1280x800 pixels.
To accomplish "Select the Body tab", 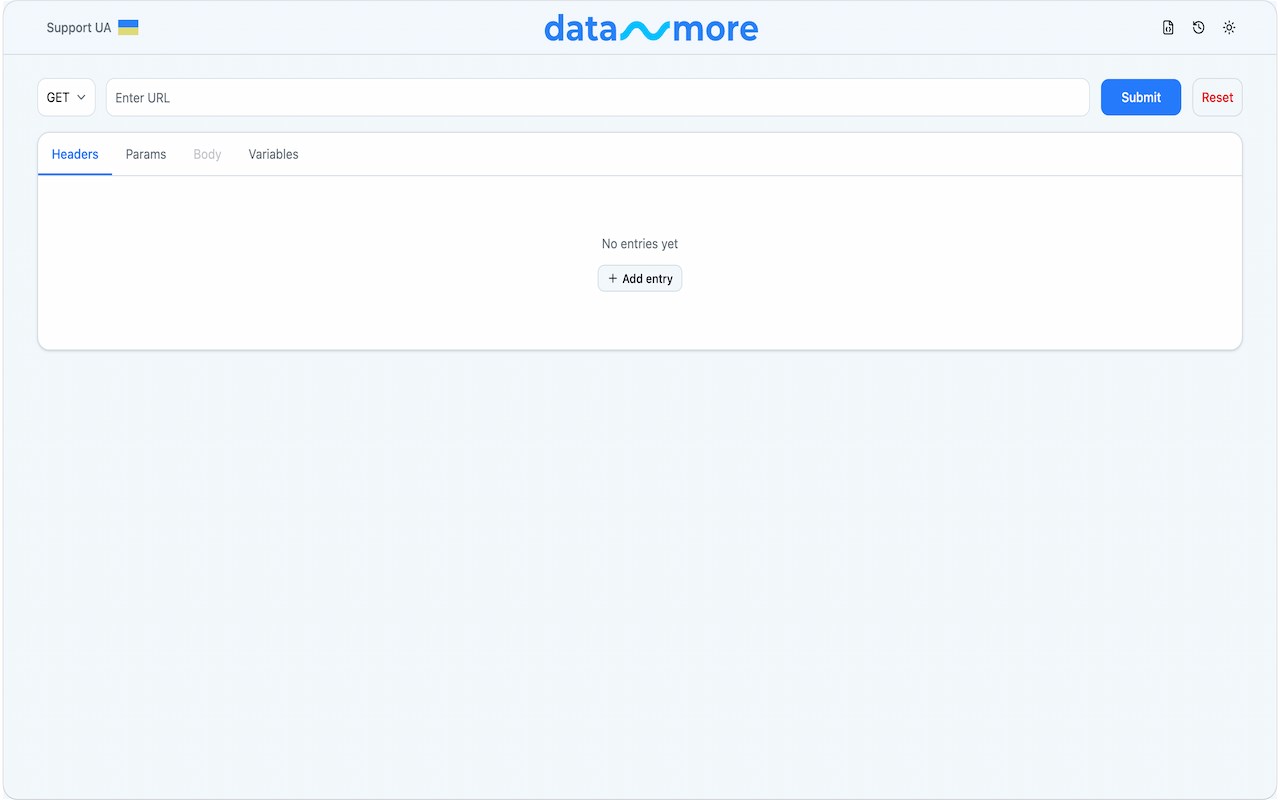I will pos(207,154).
